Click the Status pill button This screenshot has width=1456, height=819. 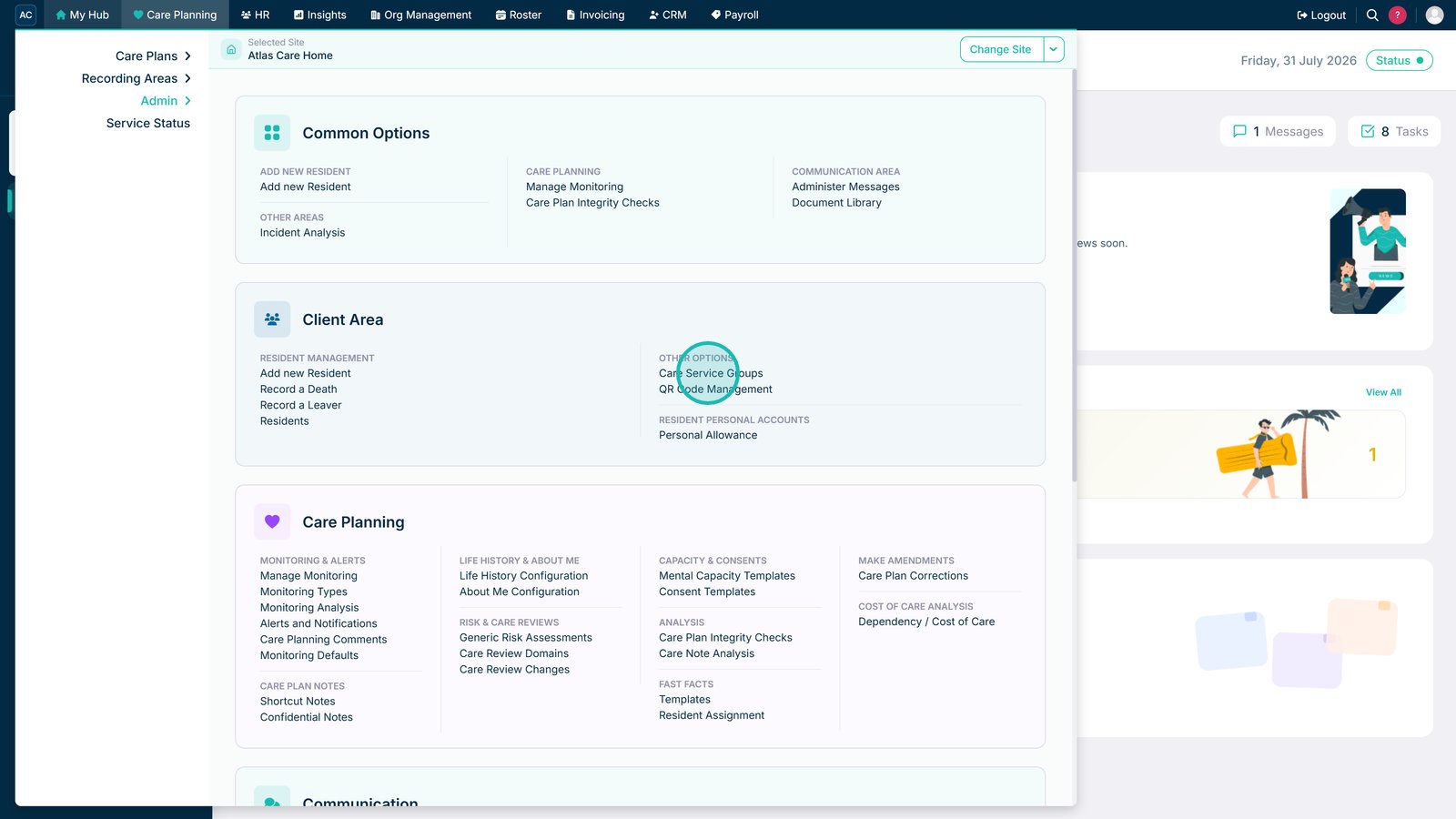pyautogui.click(x=1399, y=60)
